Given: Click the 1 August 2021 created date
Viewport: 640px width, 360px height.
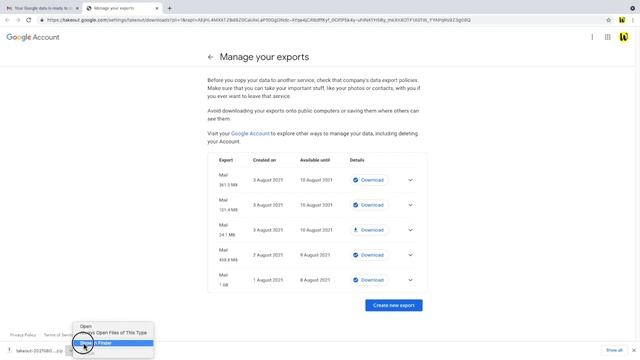Looking at the screenshot, I should coord(268,280).
